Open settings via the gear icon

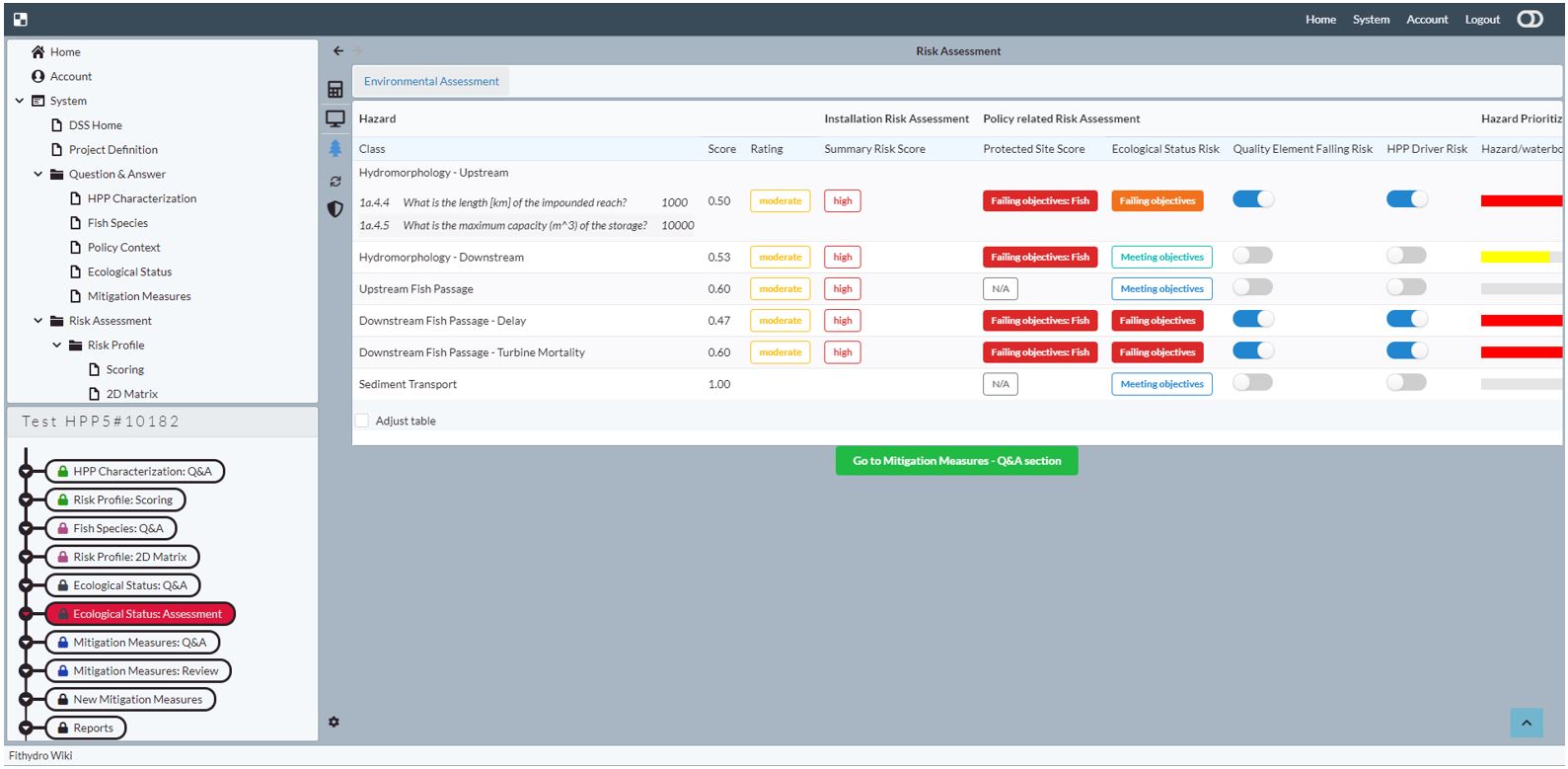pos(334,723)
